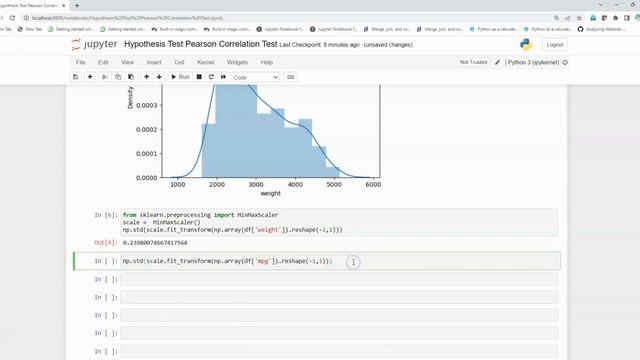
Task: Open the New Tab bookmark with globe icon
Action: [x=30, y=29]
